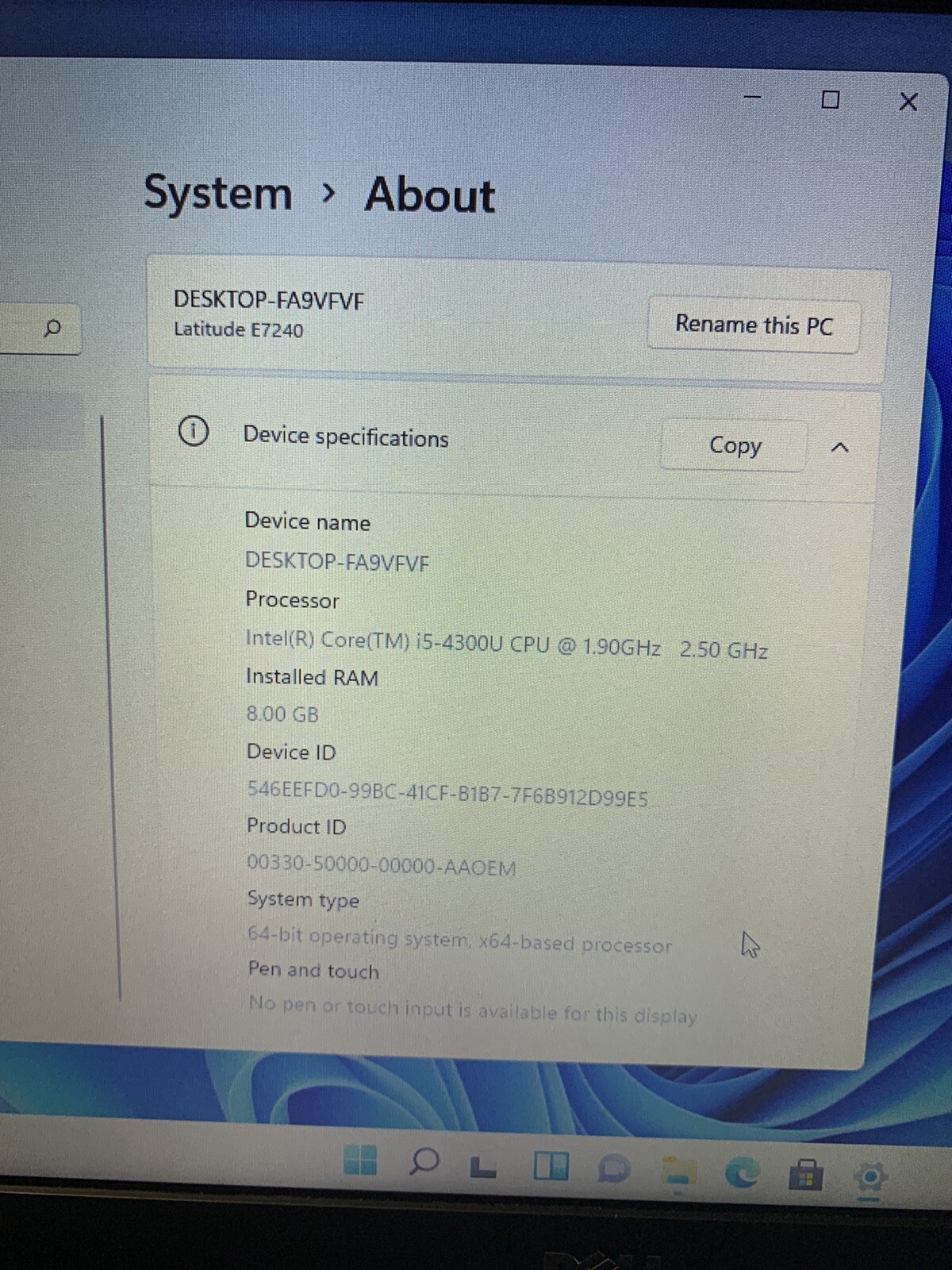Image resolution: width=952 pixels, height=1270 pixels.
Task: Open the Chat taskbar icon
Action: pos(614,1169)
